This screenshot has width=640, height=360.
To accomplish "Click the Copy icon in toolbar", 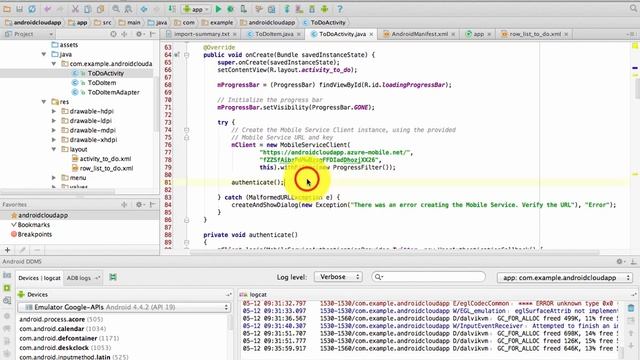I will [87, 9].
